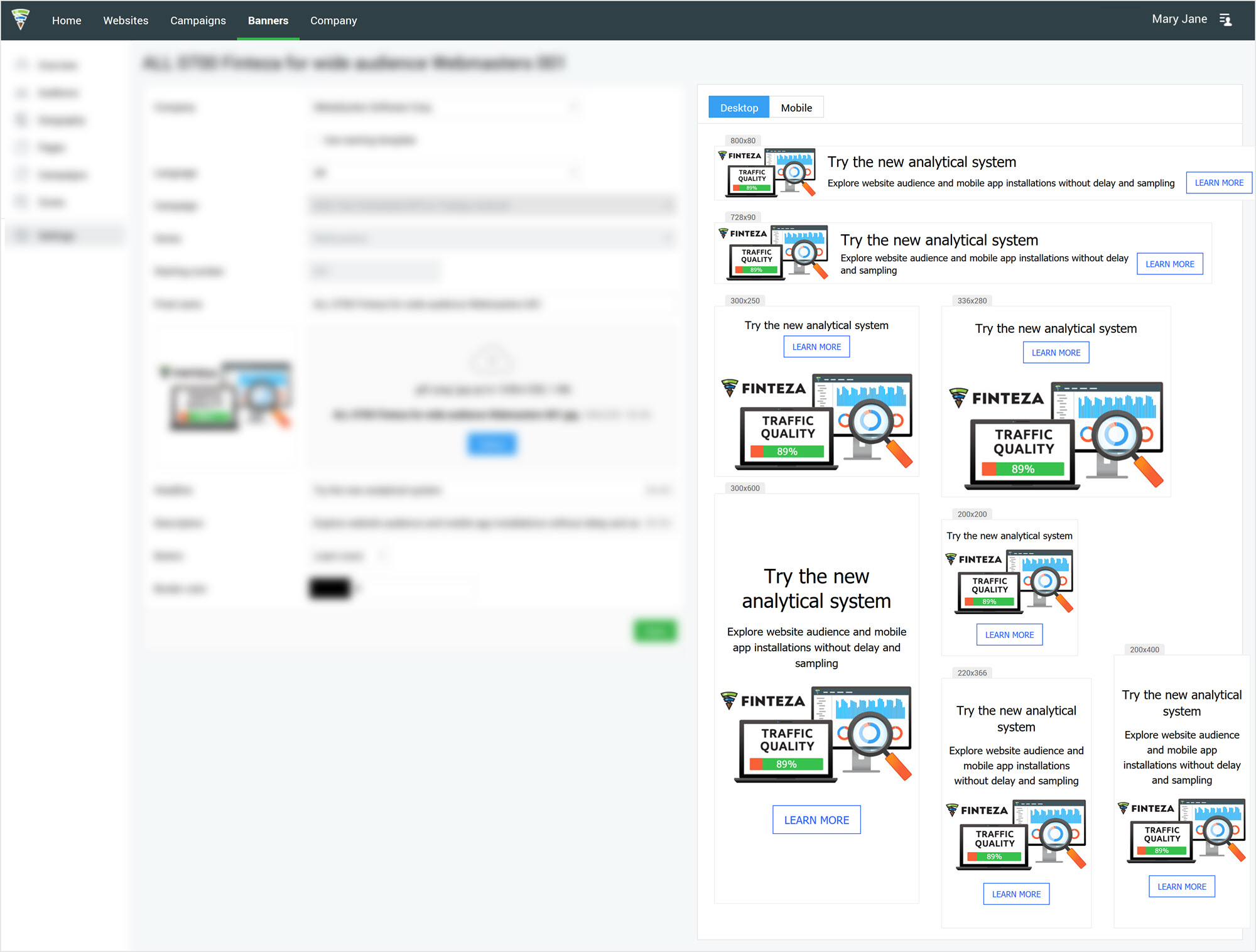Click LEARN MORE button on 300x600 banner
Image resolution: width=1256 pixels, height=952 pixels.
[x=817, y=819]
